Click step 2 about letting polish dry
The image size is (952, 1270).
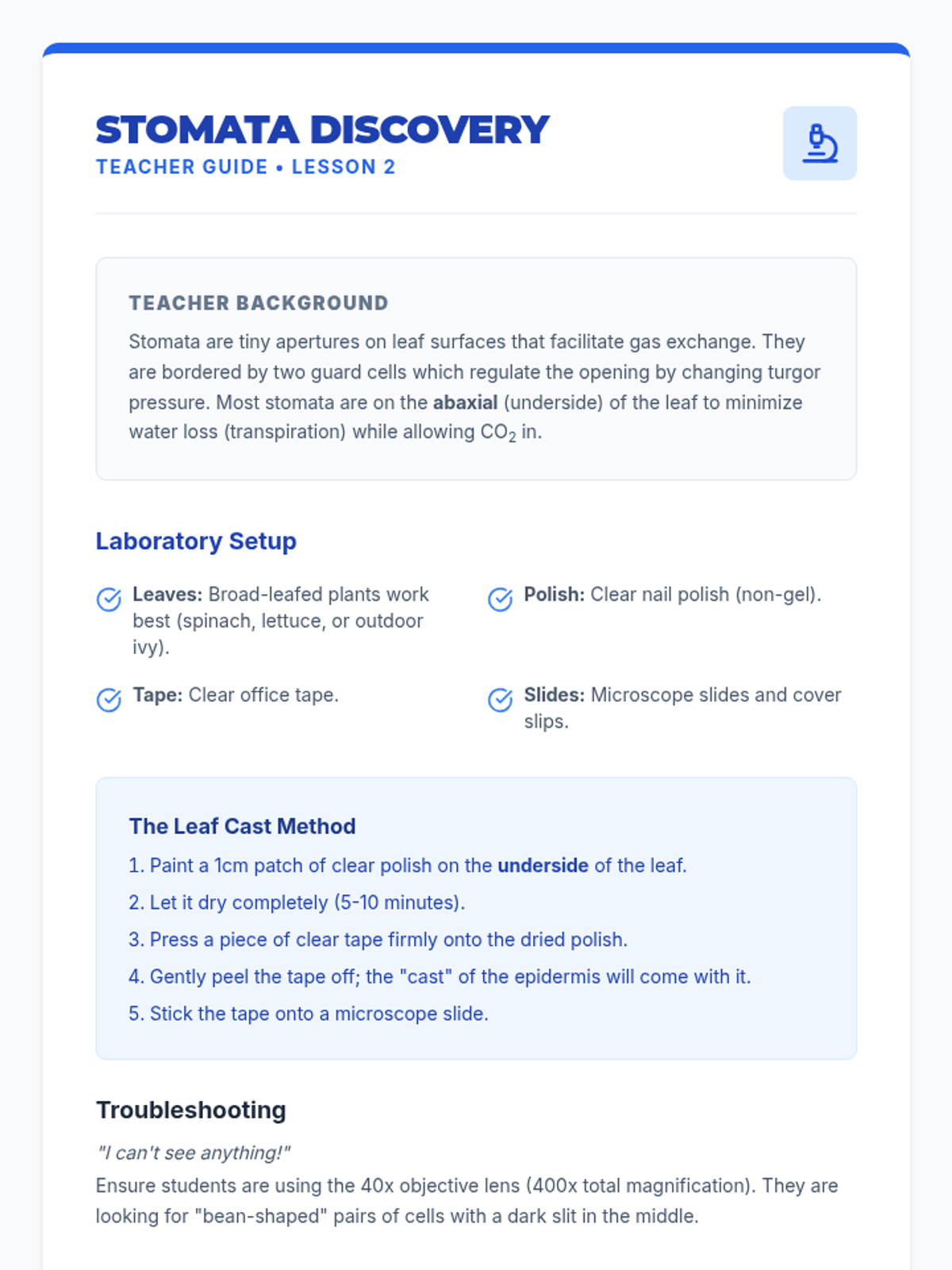[x=297, y=902]
